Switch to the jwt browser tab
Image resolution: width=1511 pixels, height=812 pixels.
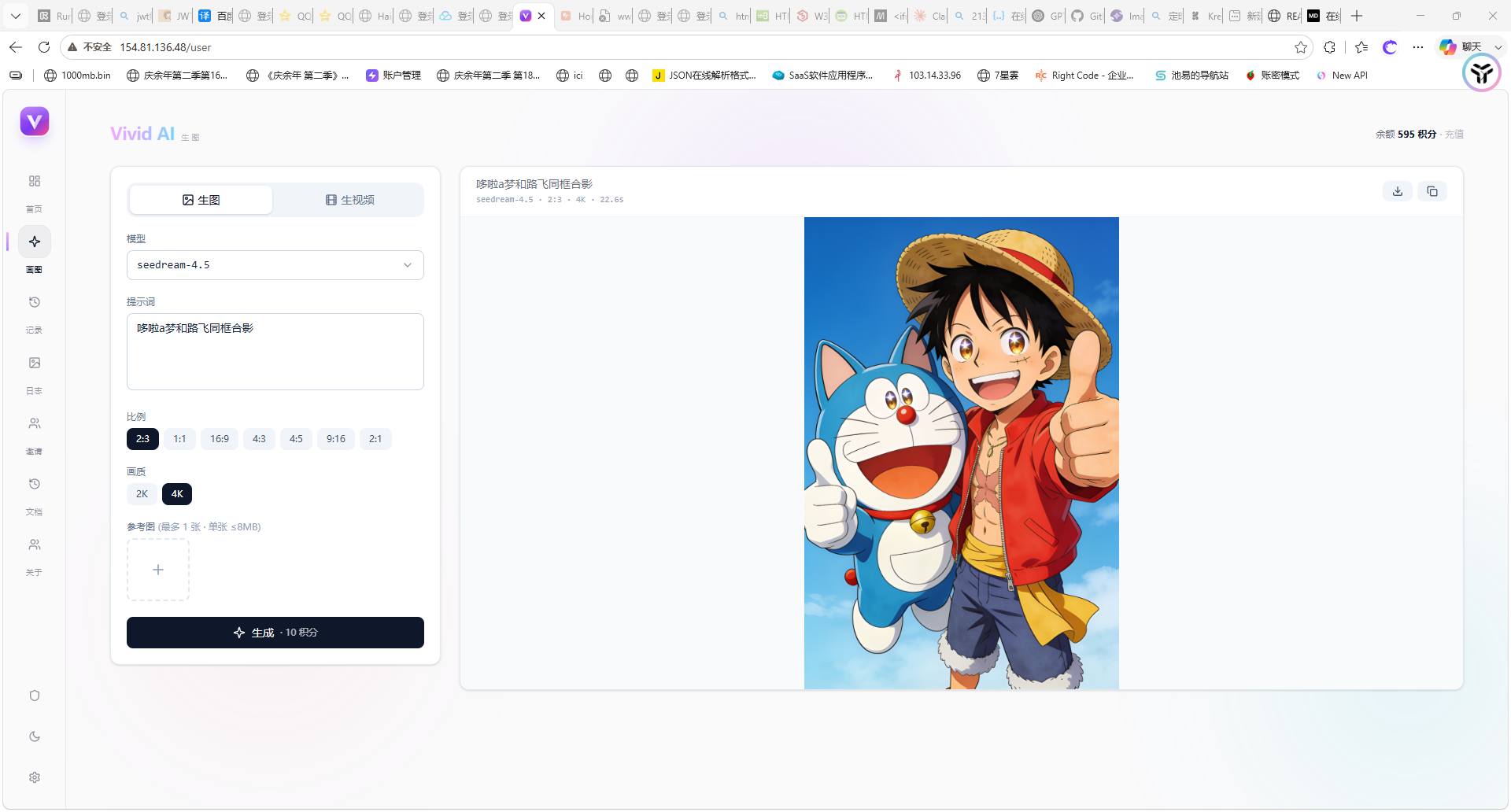135,16
